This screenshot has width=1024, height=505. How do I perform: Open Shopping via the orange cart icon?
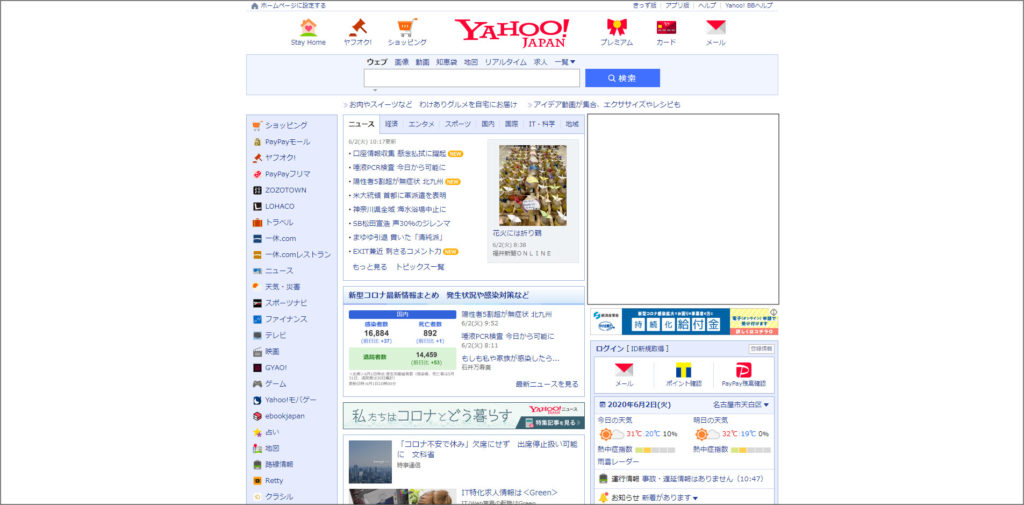click(406, 27)
